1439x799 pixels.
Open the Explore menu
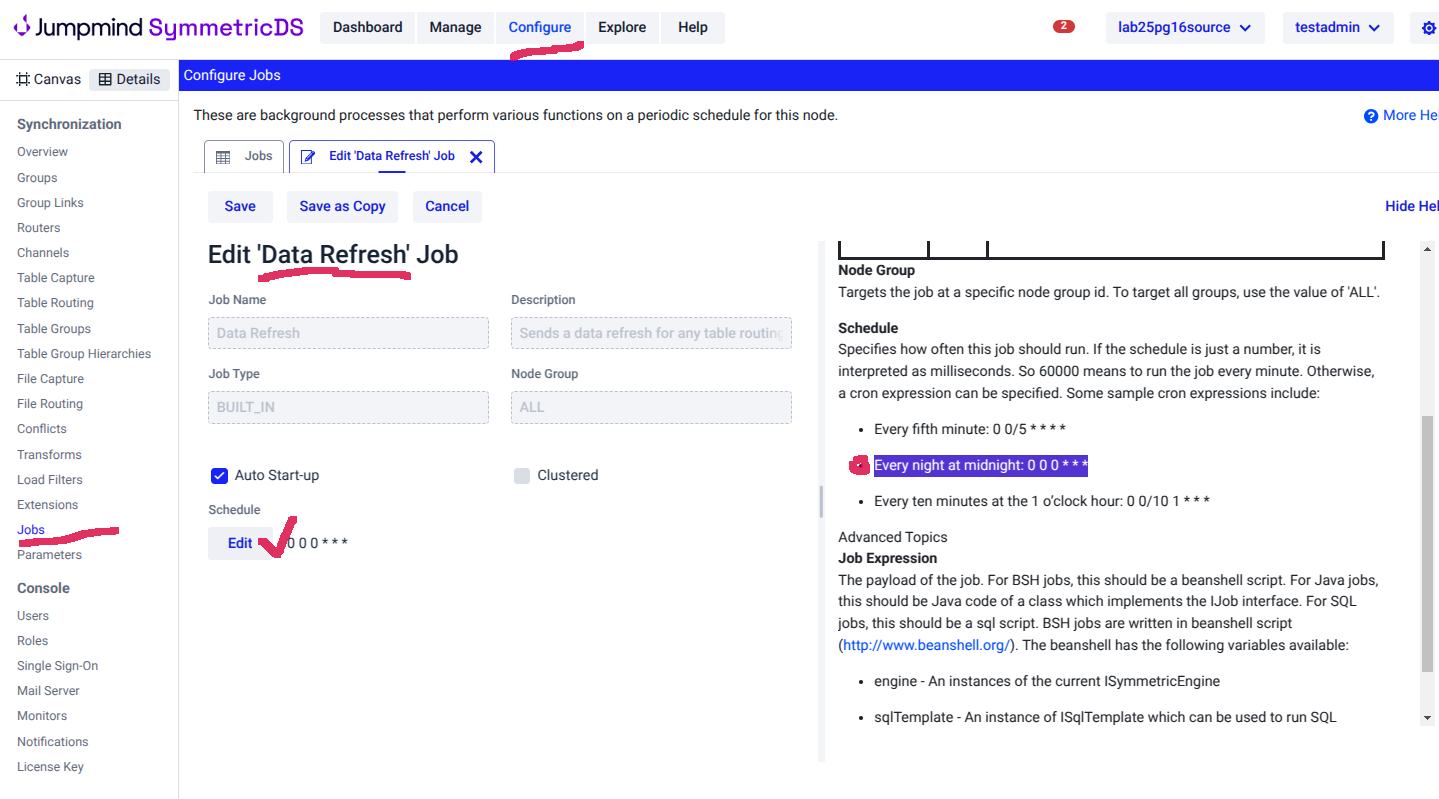[622, 28]
